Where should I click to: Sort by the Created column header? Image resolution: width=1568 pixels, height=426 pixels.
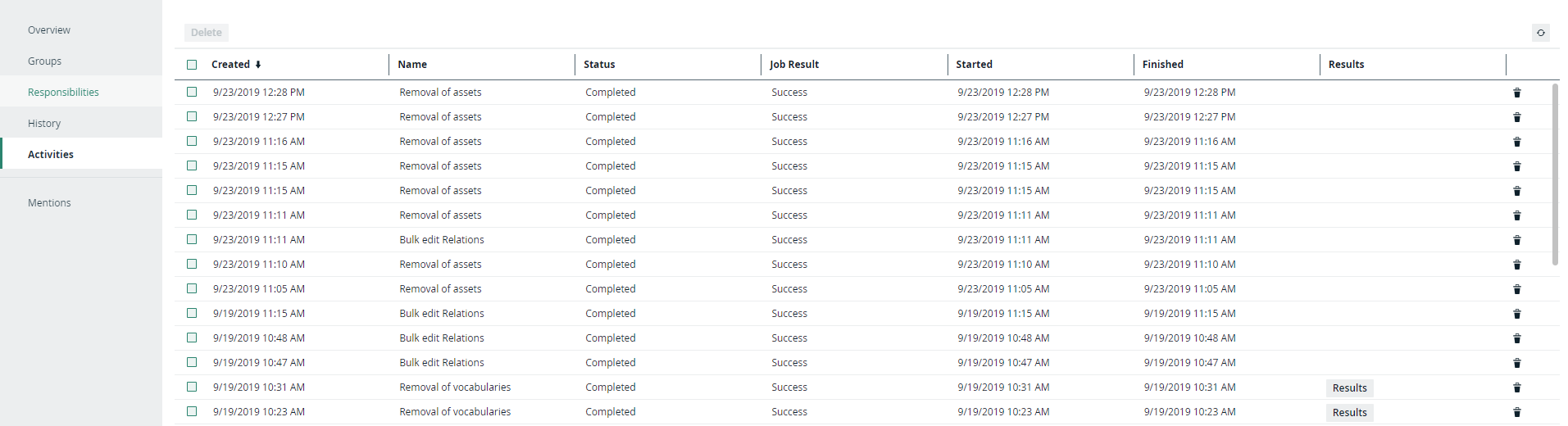(231, 65)
